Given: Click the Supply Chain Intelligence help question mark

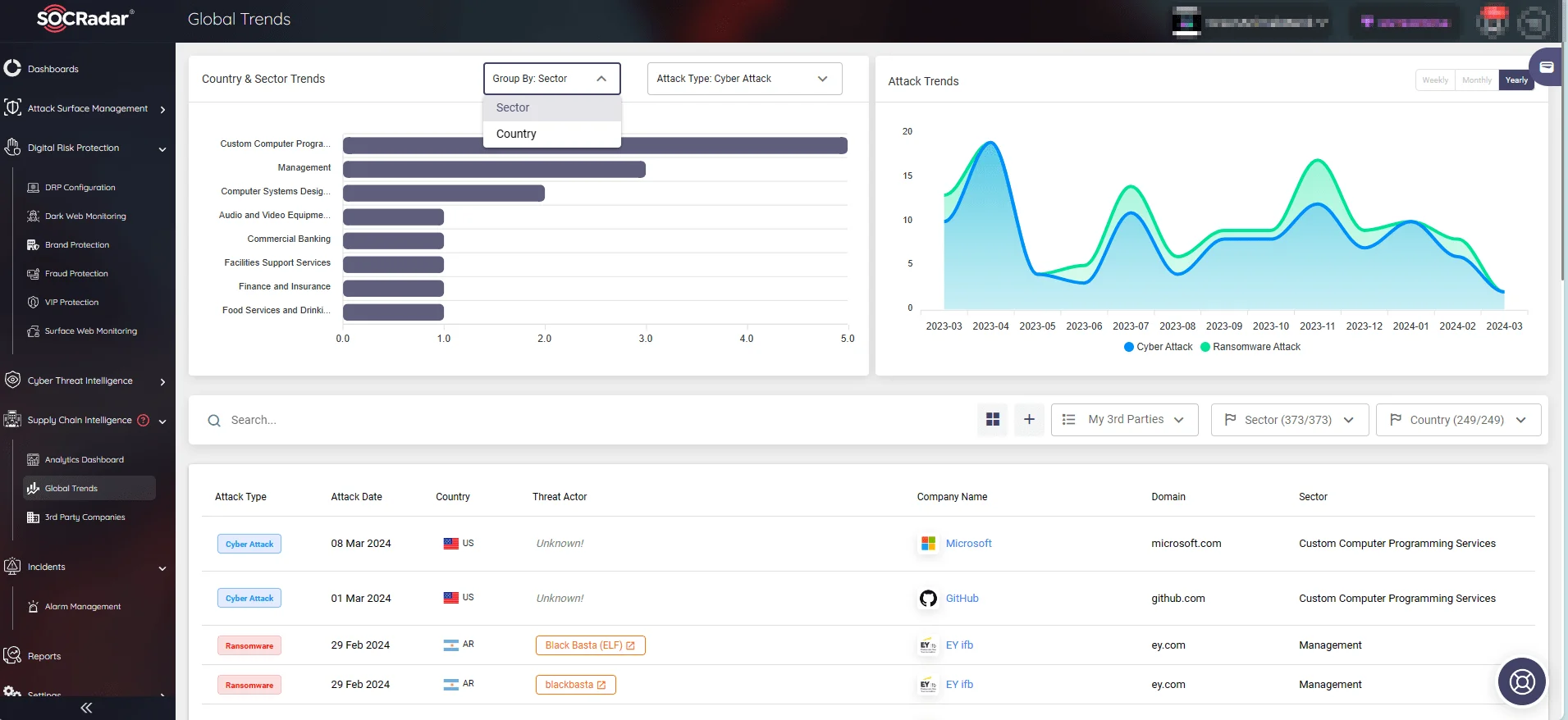Looking at the screenshot, I should coord(143,420).
